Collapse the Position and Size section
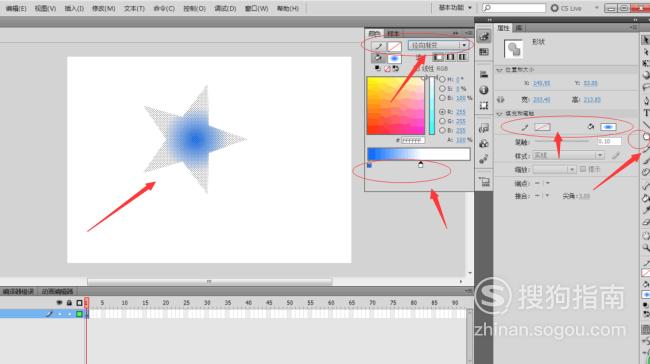The height and width of the screenshot is (364, 650). pyautogui.click(x=500, y=70)
